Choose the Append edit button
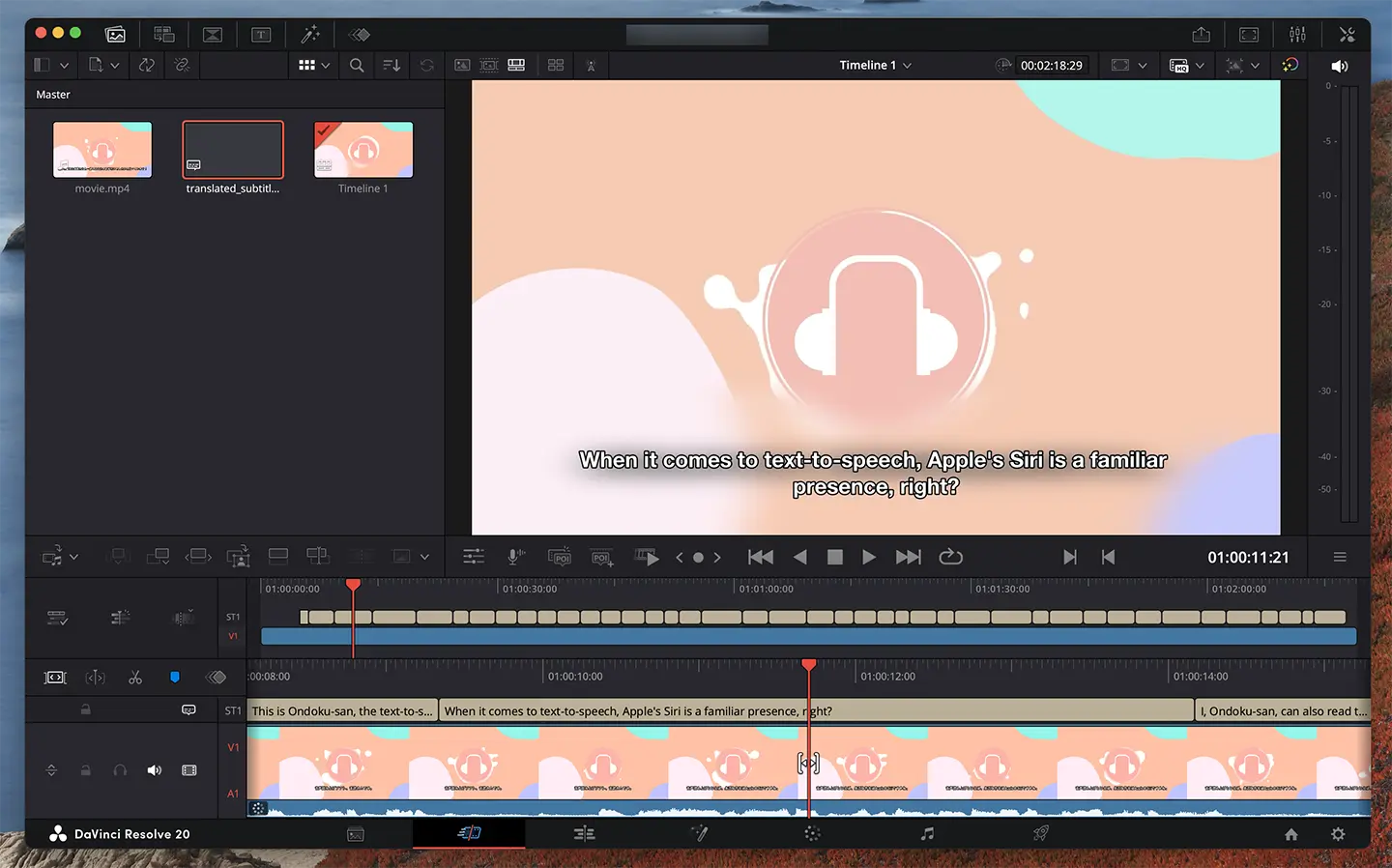This screenshot has width=1392, height=868. [x=158, y=557]
